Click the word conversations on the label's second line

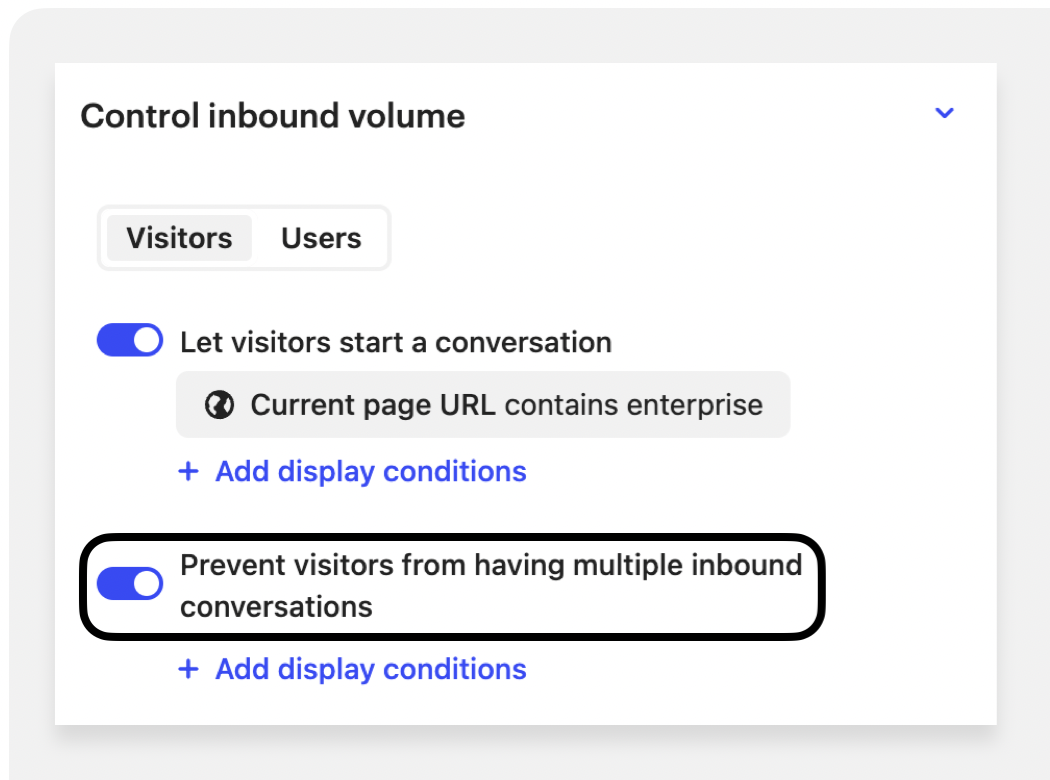coord(276,607)
